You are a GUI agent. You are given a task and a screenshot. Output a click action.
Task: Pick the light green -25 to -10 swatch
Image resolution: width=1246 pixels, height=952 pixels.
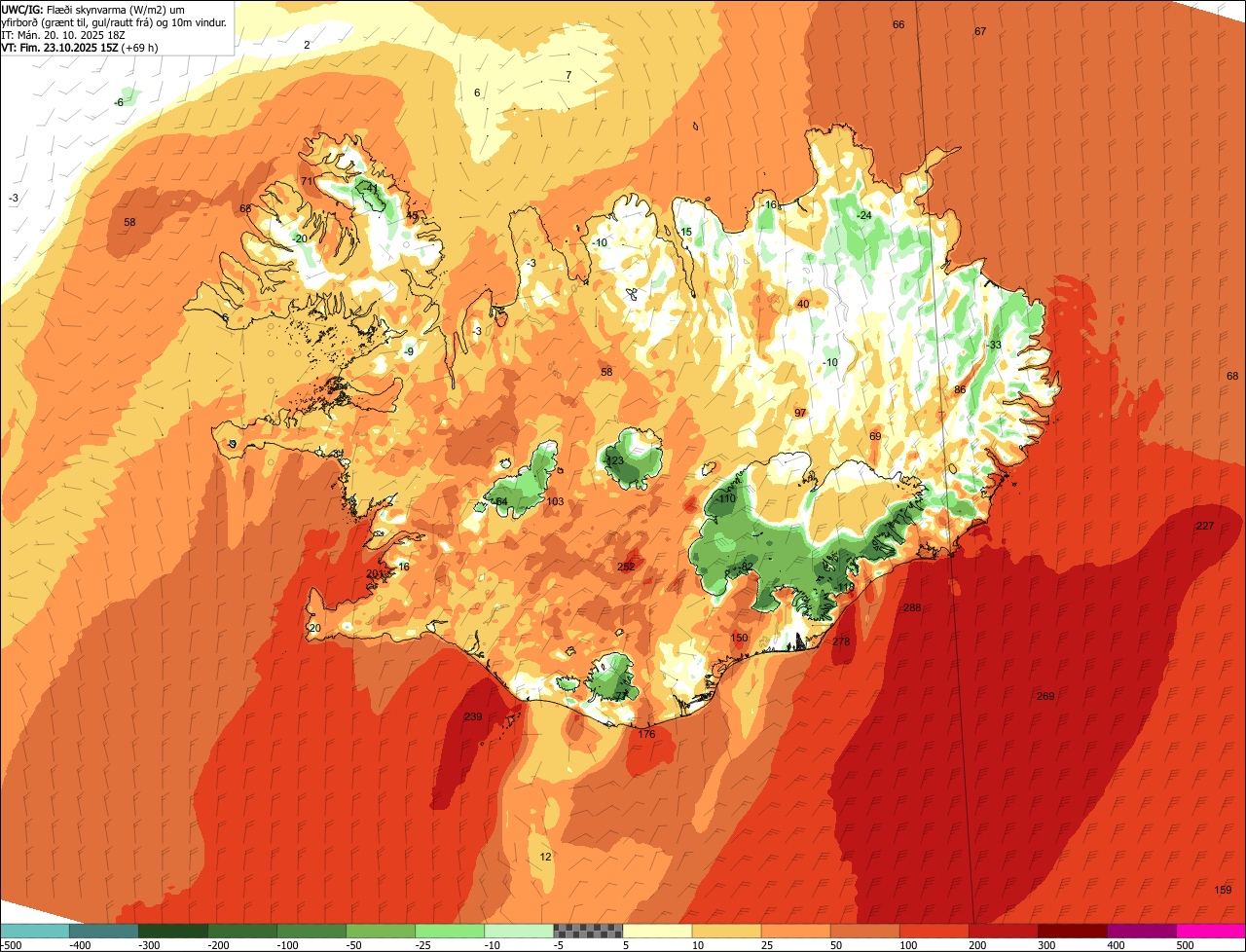pyautogui.click(x=449, y=932)
